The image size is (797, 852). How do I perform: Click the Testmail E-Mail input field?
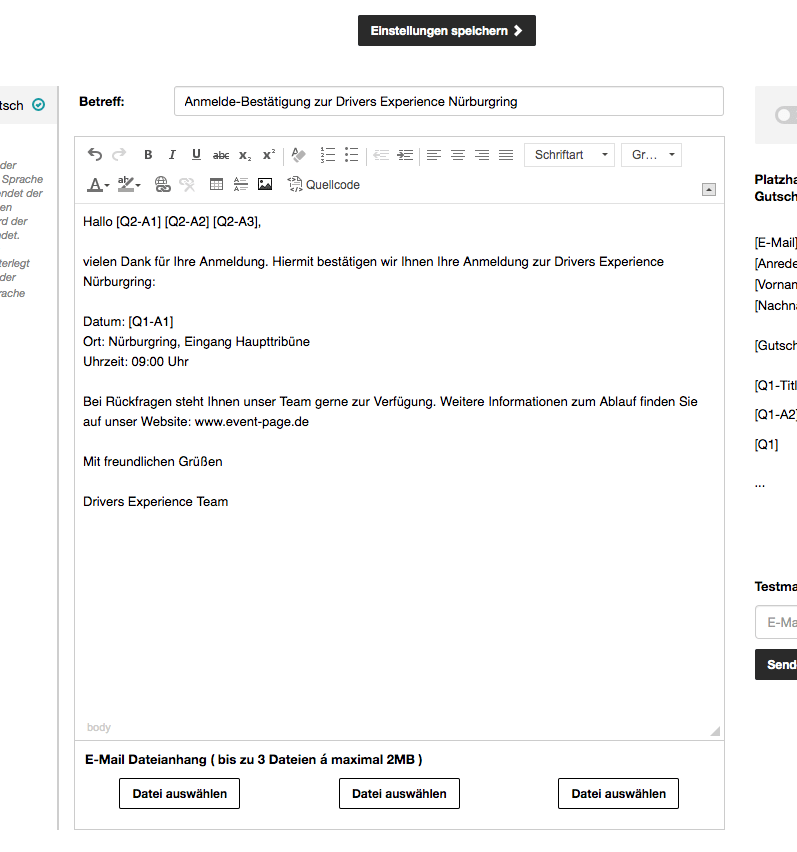776,622
